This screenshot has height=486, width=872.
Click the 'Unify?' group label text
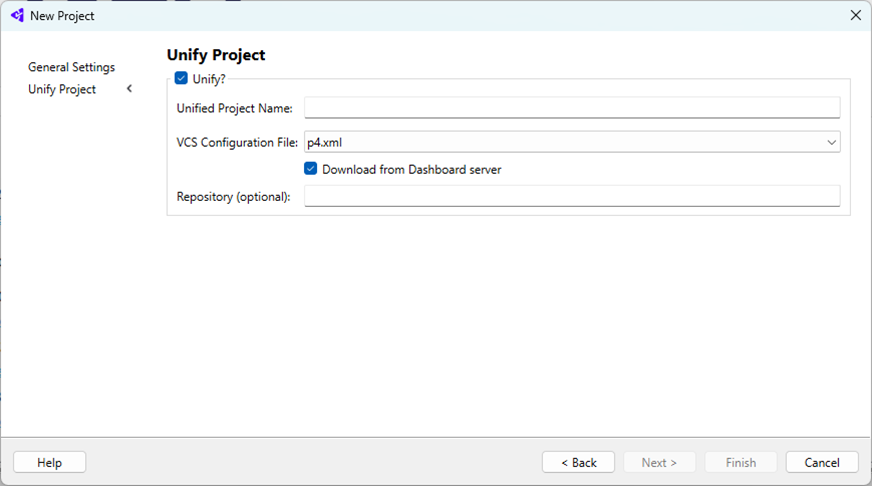209,80
